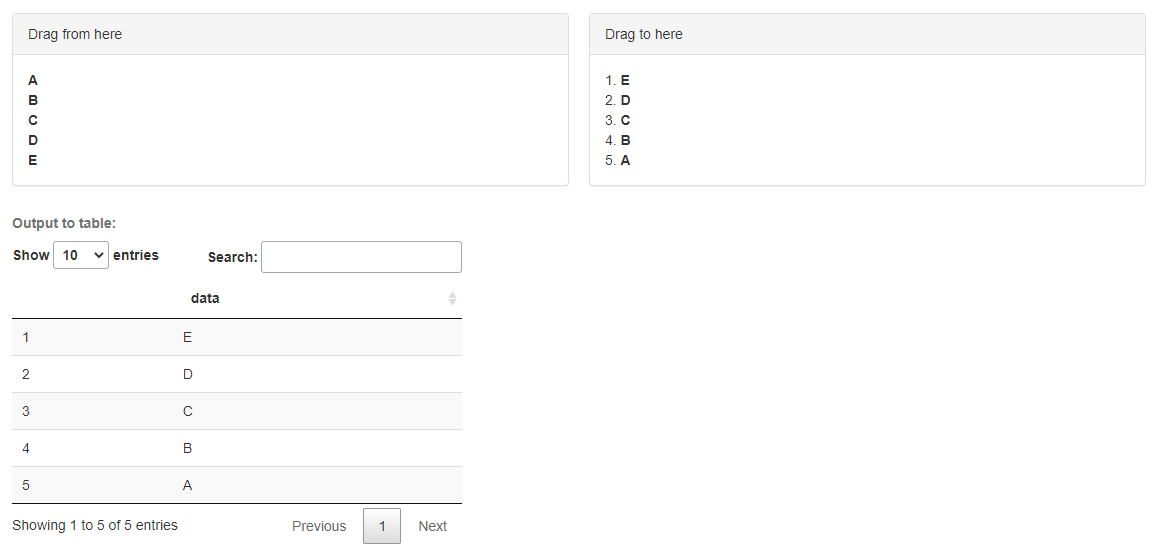Click first ranked item E in Drag to here
The image size is (1156, 557).
[625, 80]
